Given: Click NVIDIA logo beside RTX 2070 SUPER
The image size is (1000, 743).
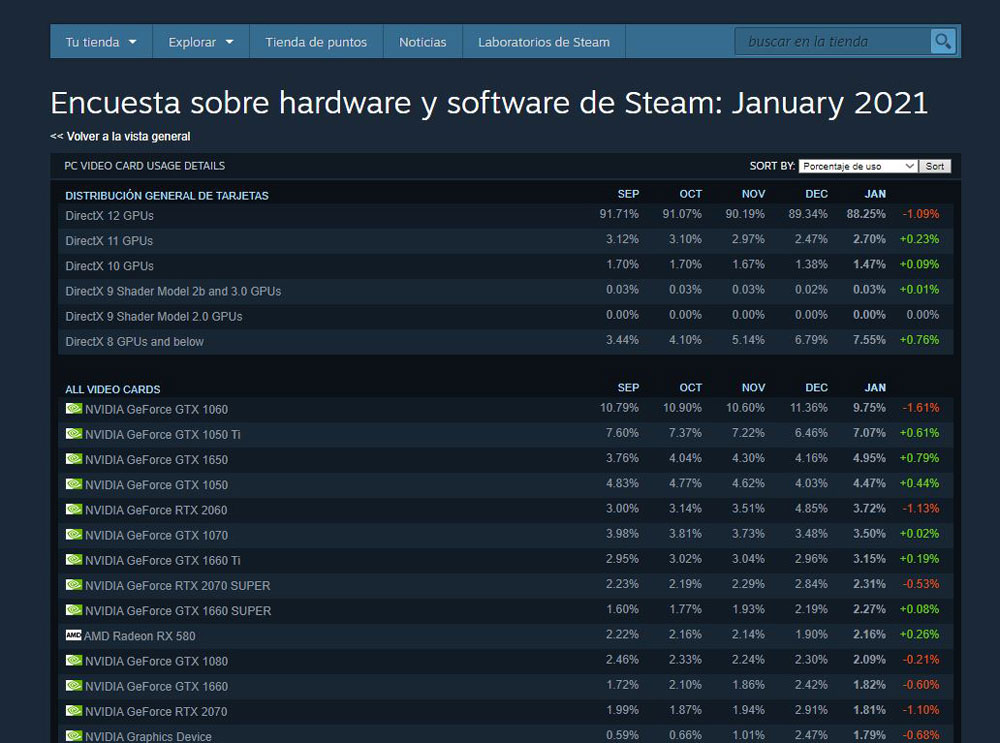Looking at the screenshot, I should [74, 585].
